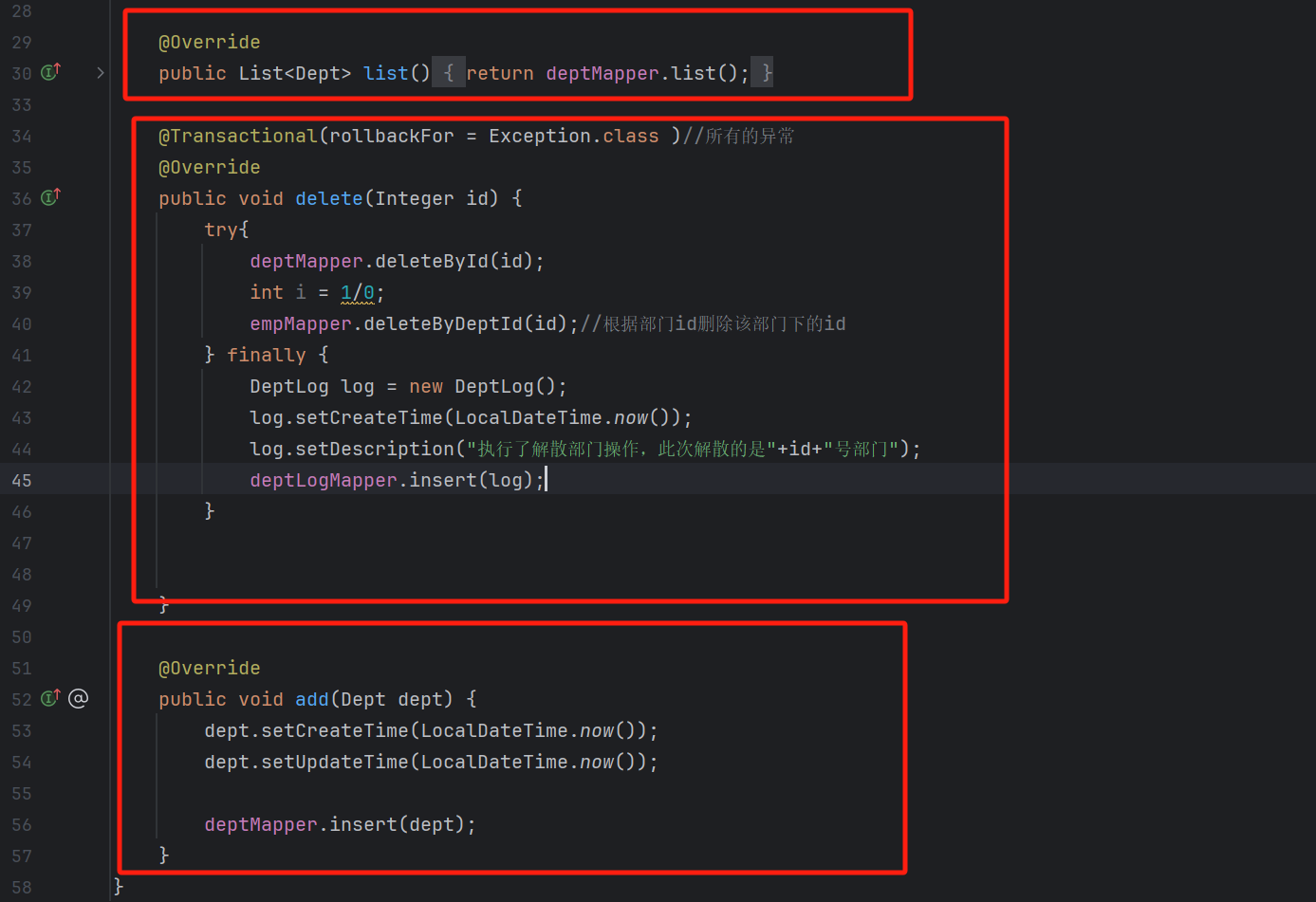Click line number 55 in the gutter
1316x902 pixels.
coord(22,793)
